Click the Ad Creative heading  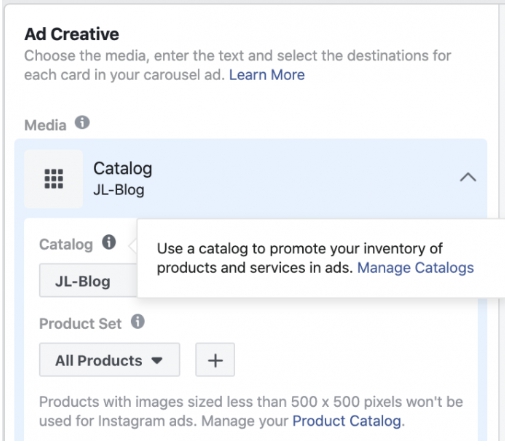point(72,34)
